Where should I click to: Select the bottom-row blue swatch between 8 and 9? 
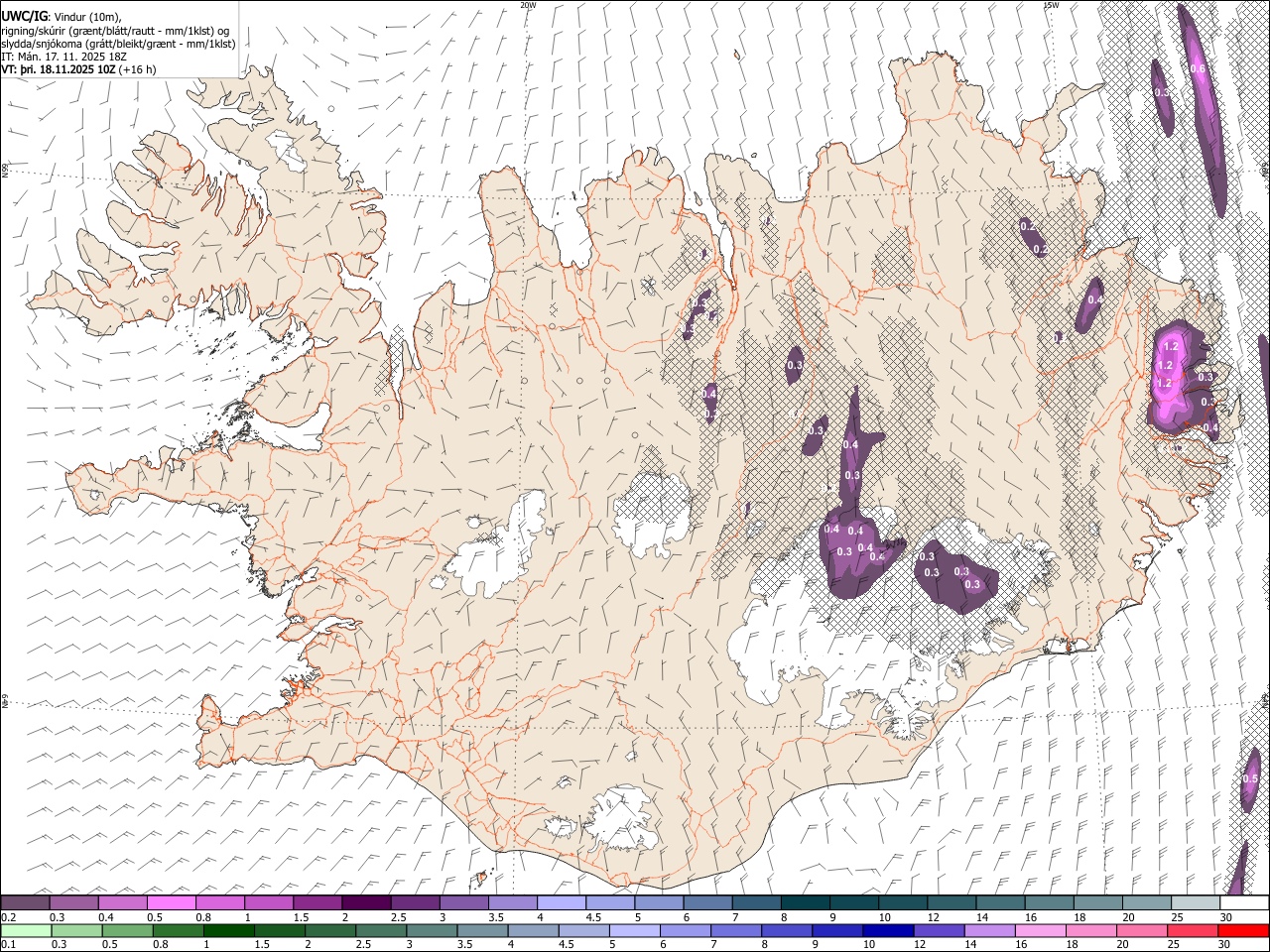tap(787, 930)
